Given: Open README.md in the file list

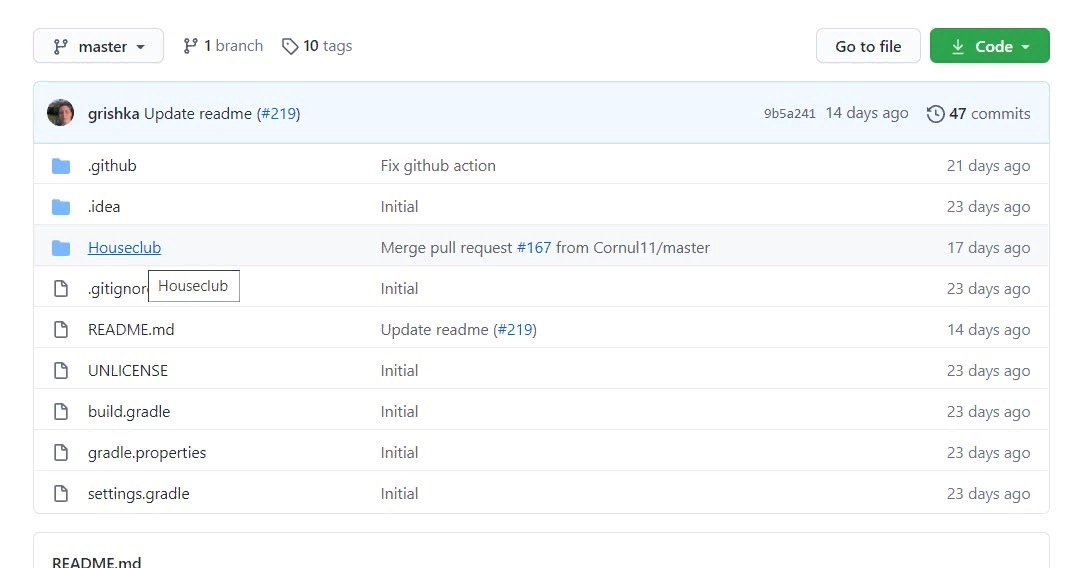Looking at the screenshot, I should click(x=131, y=330).
